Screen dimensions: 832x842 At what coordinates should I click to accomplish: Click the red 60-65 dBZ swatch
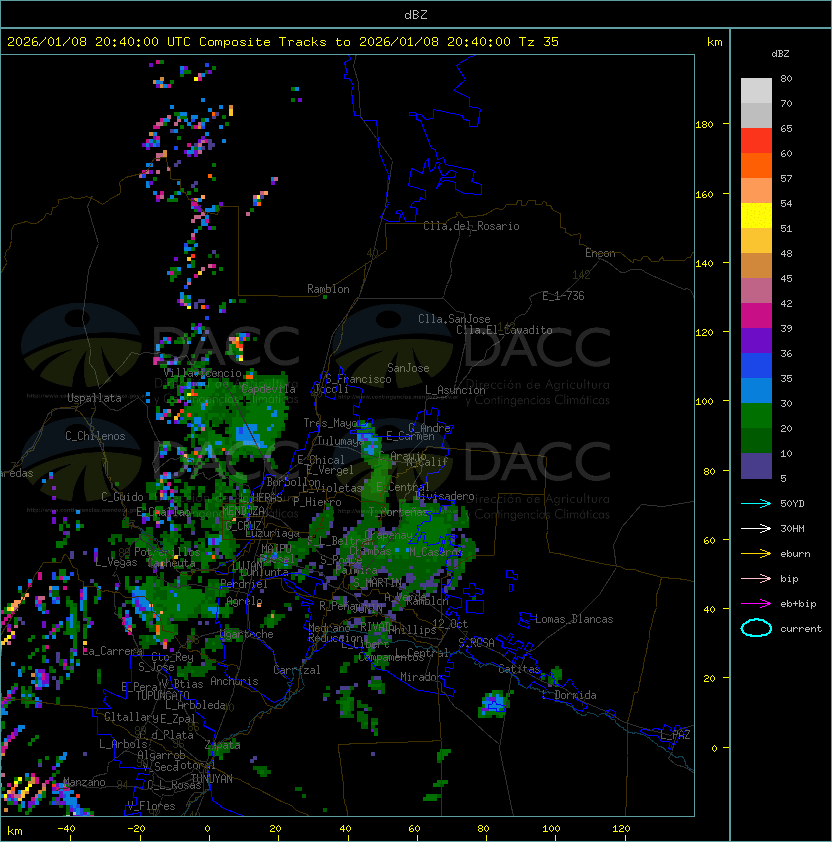point(756,141)
